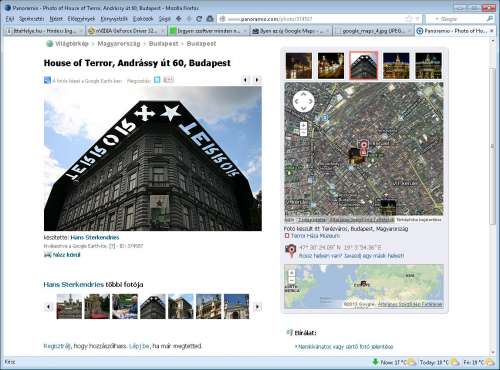
Task: Open first thumbnail in Hans Sterkendries photo strip
Action: tap(69, 306)
